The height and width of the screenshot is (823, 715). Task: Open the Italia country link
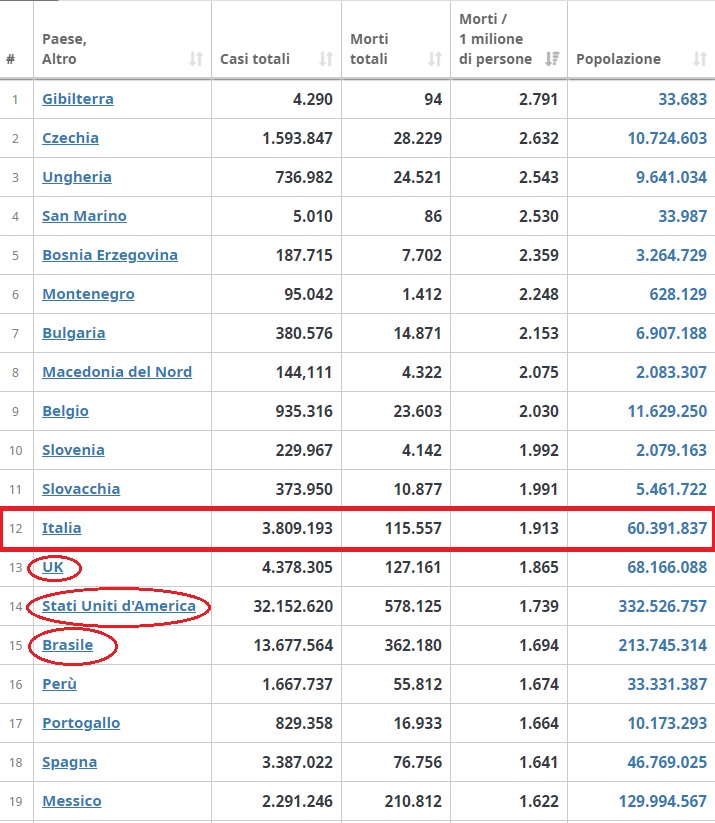62,528
